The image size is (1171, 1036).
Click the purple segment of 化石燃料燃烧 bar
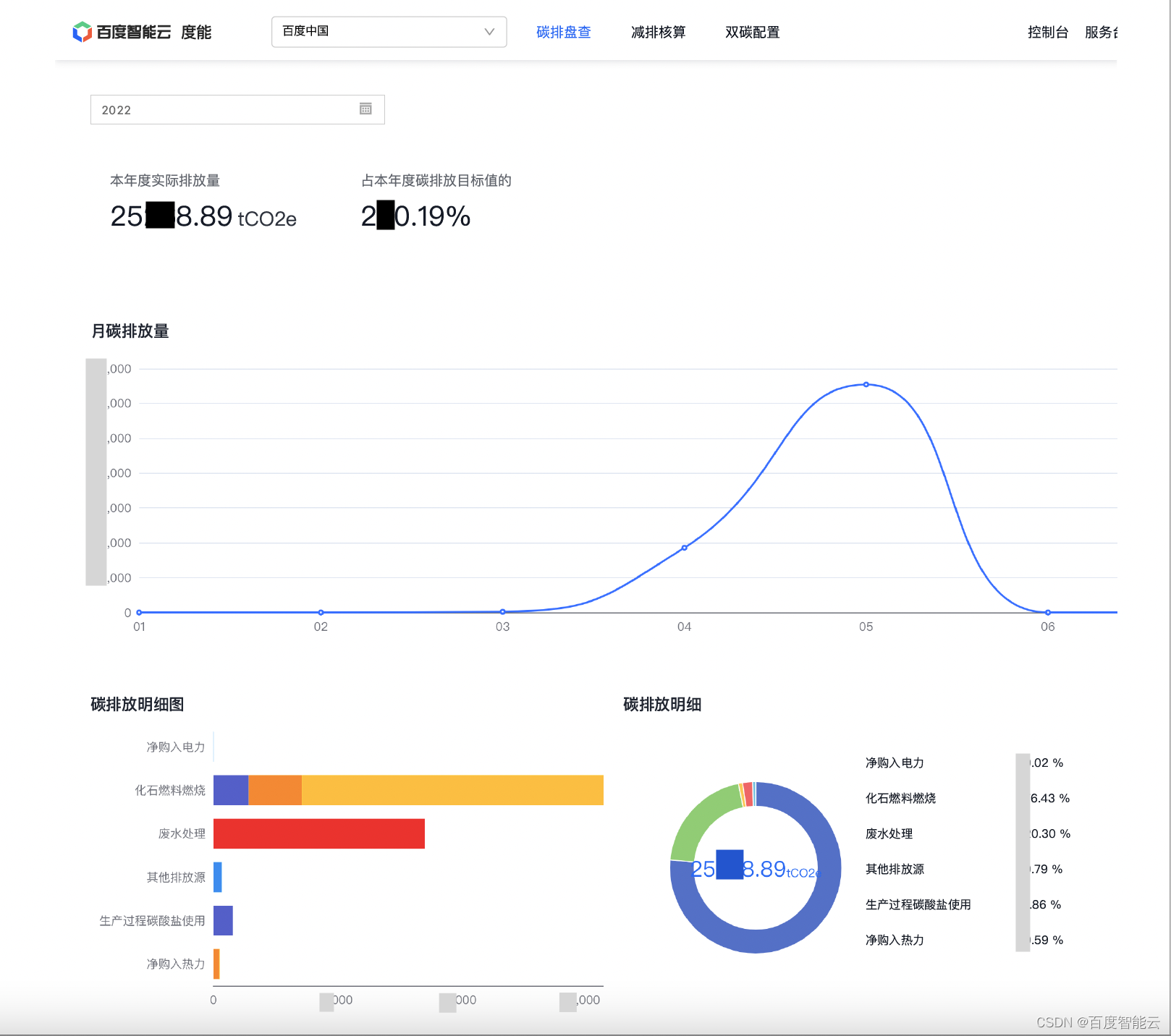click(231, 790)
